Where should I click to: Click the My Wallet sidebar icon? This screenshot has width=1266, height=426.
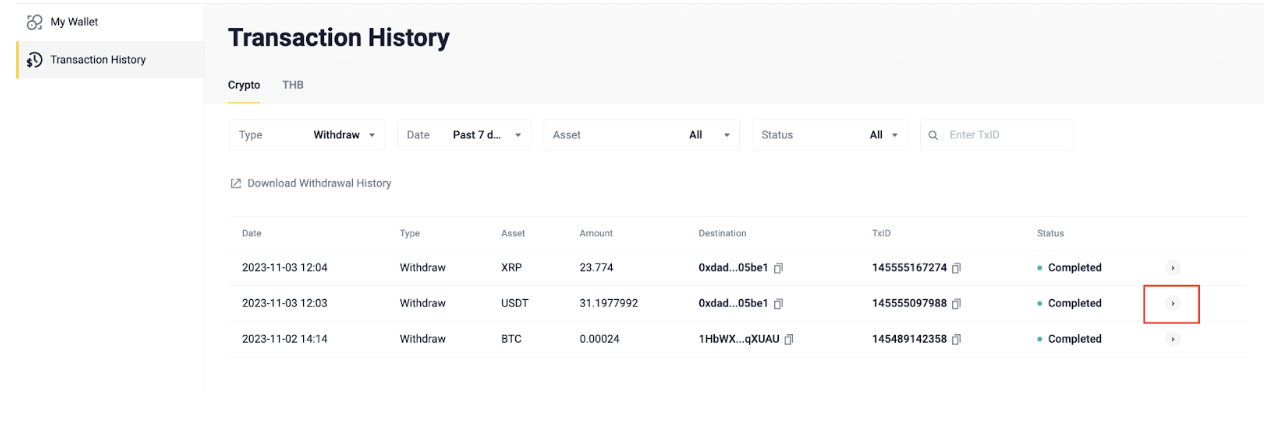click(35, 22)
